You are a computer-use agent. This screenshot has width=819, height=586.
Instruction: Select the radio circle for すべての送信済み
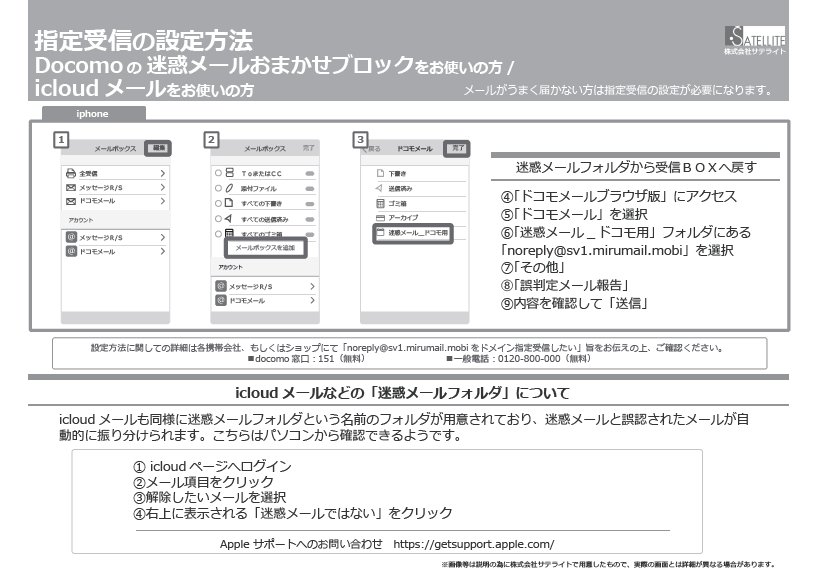coord(218,219)
